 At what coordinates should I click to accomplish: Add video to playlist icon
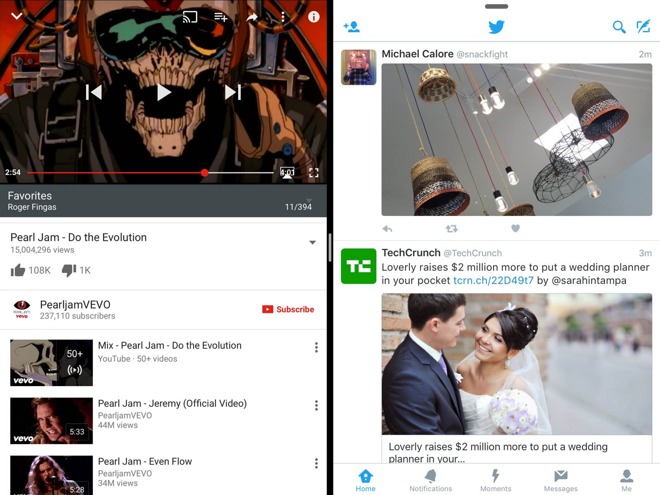[x=221, y=17]
